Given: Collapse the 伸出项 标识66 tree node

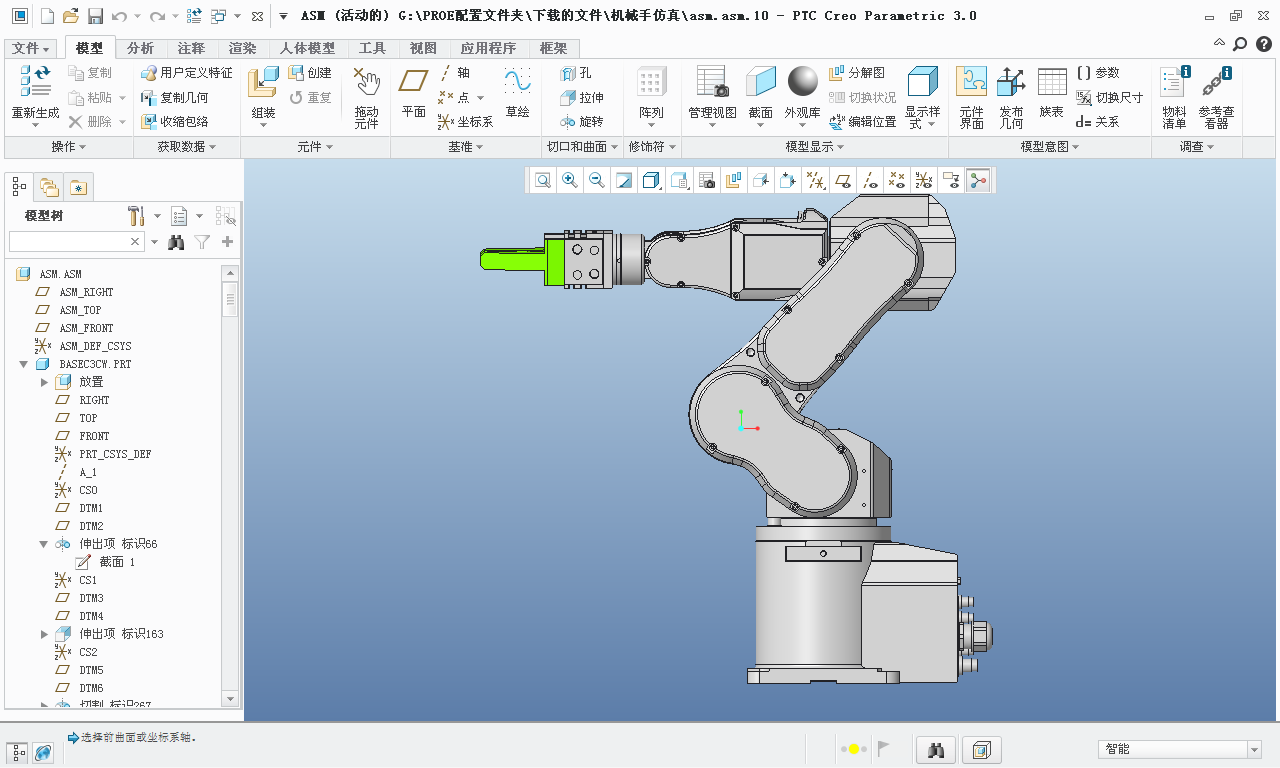Looking at the screenshot, I should pyautogui.click(x=44, y=544).
